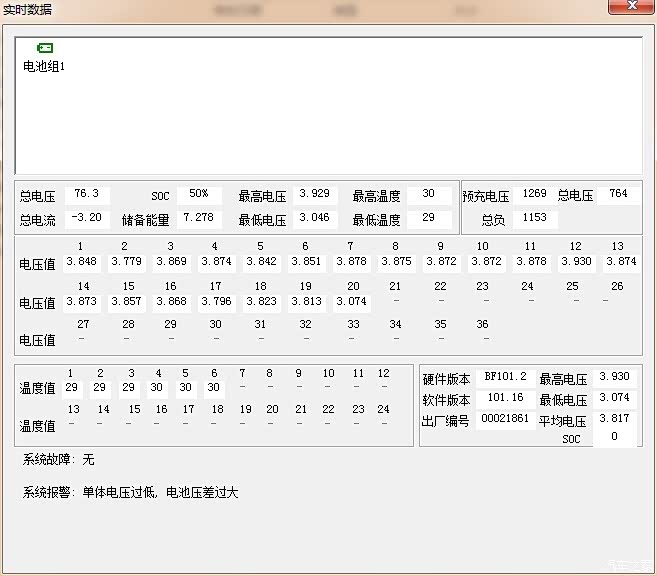Select the green 电池组1 battery icon
Viewport: 657px width, 576px height.
[x=45, y=48]
